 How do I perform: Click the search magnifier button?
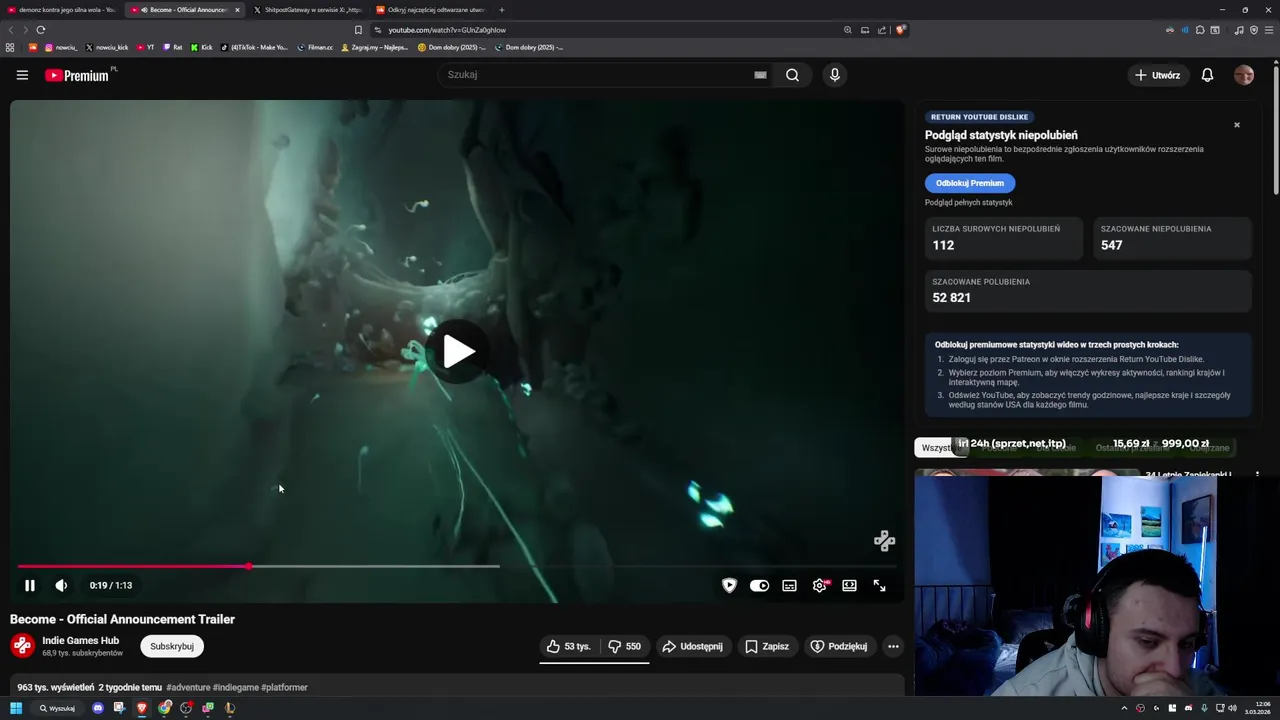(x=792, y=75)
